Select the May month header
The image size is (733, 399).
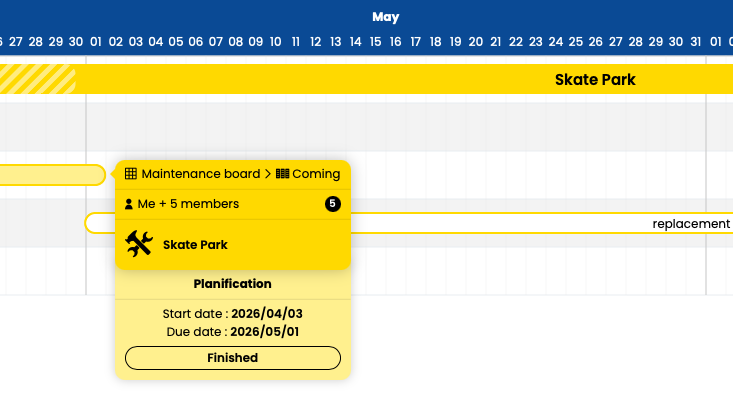pos(386,17)
